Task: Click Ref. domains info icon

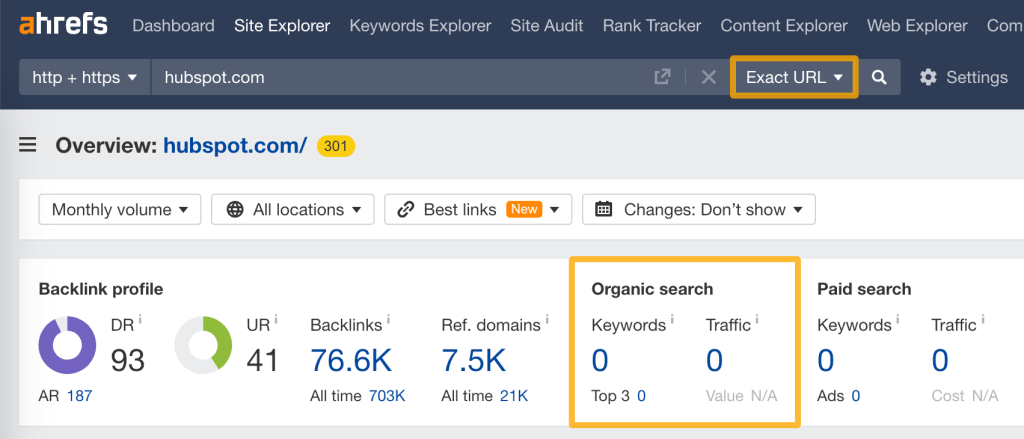Action: pyautogui.click(x=547, y=319)
